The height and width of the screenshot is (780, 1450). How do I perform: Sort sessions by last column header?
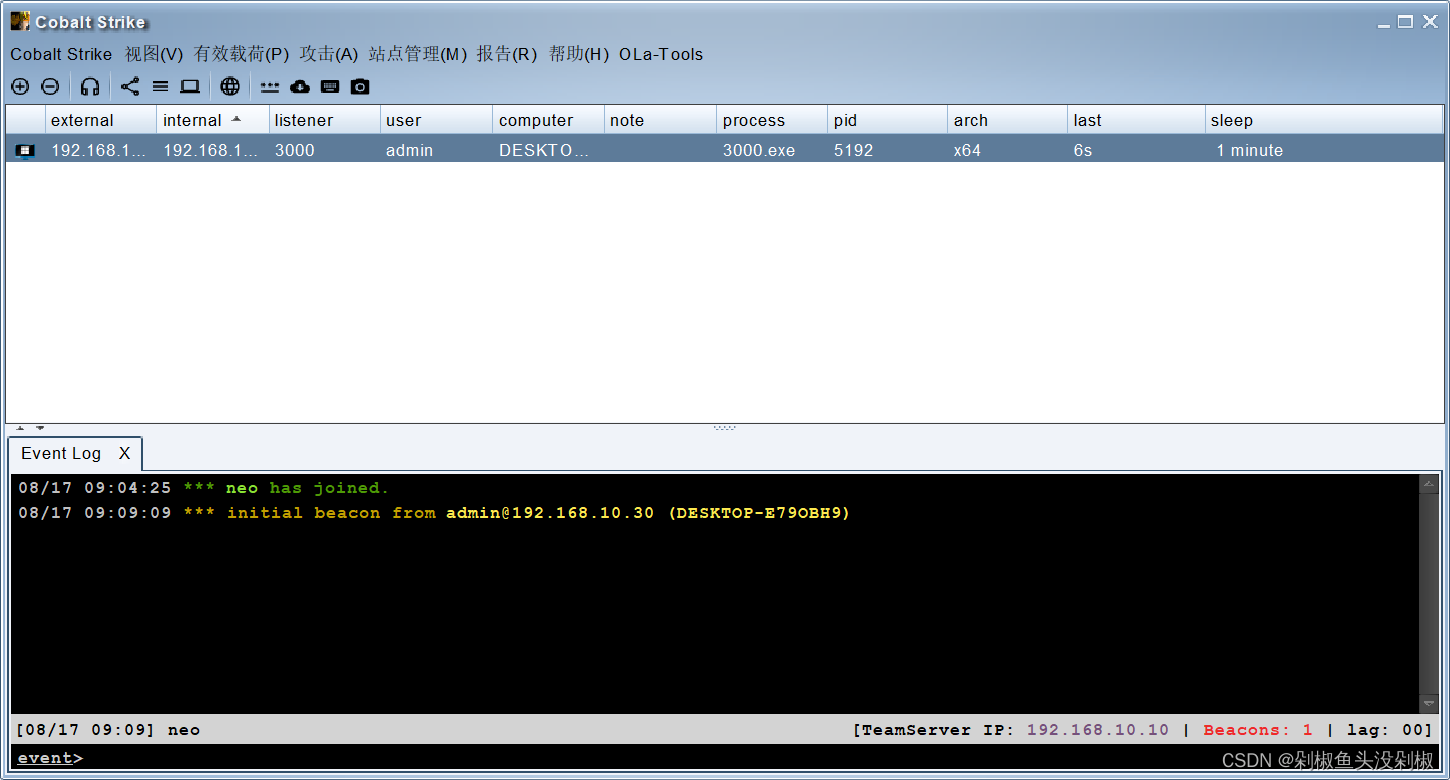1137,120
